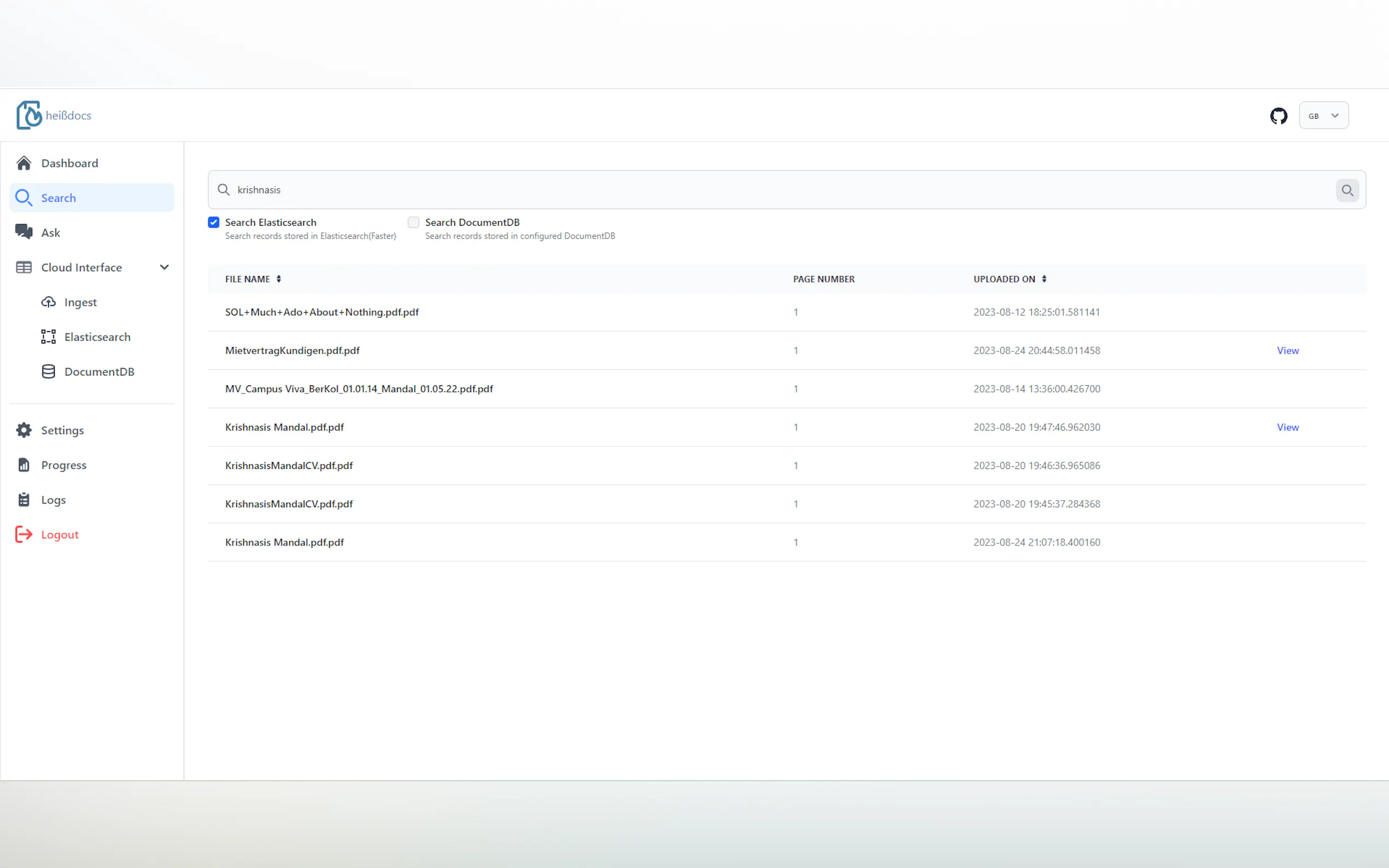Open the GB language dropdown
The image size is (1389, 868).
click(1323, 116)
